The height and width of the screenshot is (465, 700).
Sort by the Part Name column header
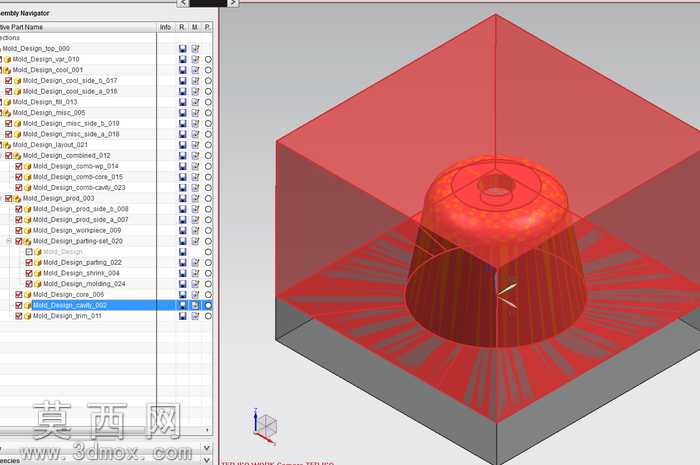(x=78, y=27)
